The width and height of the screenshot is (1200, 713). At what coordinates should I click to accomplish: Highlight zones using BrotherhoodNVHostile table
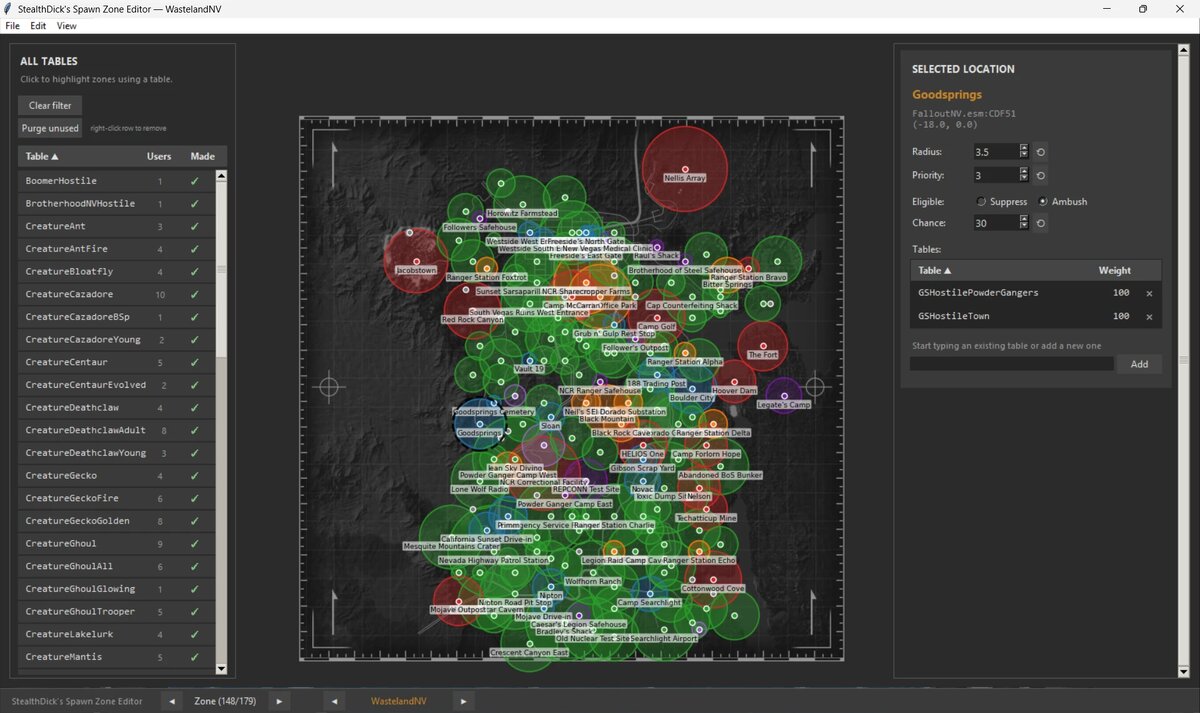coord(117,204)
